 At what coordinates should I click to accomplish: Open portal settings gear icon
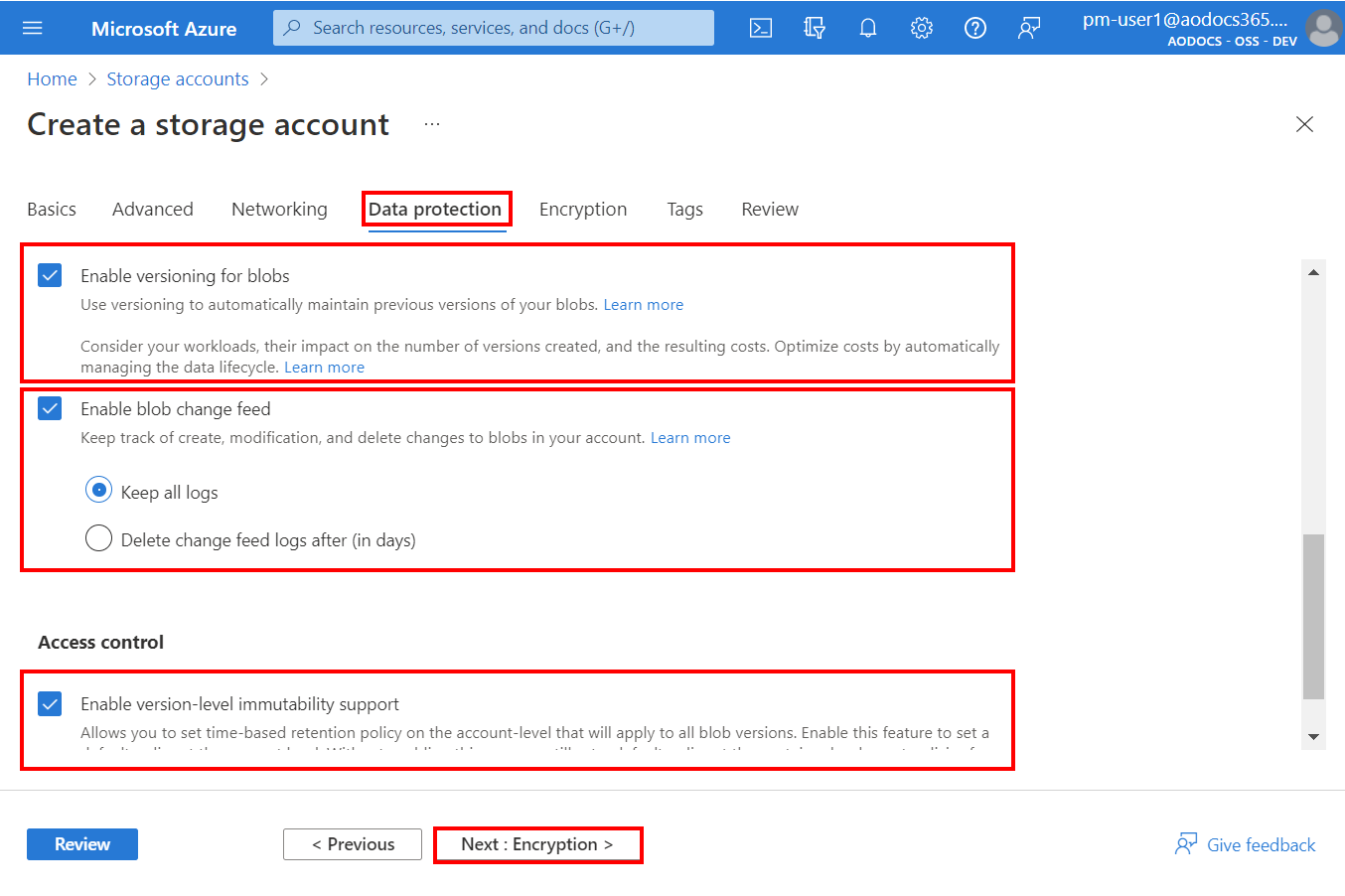coord(922,28)
